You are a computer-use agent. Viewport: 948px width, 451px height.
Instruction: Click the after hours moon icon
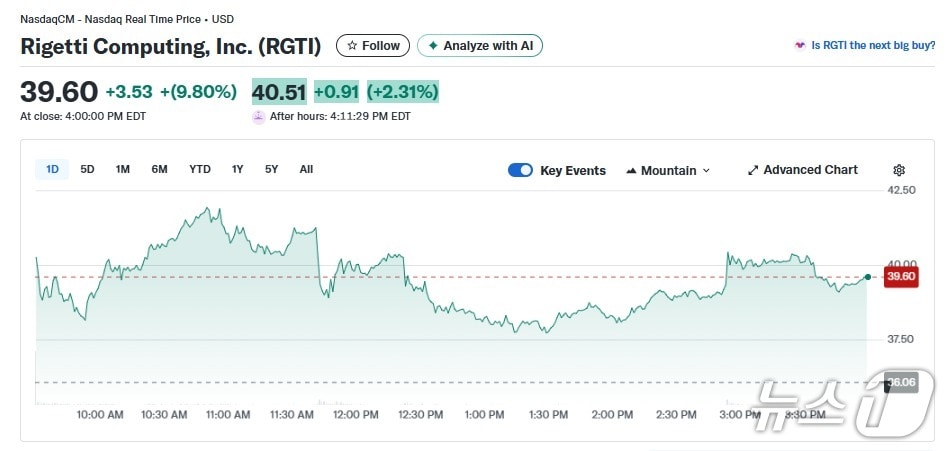point(259,116)
